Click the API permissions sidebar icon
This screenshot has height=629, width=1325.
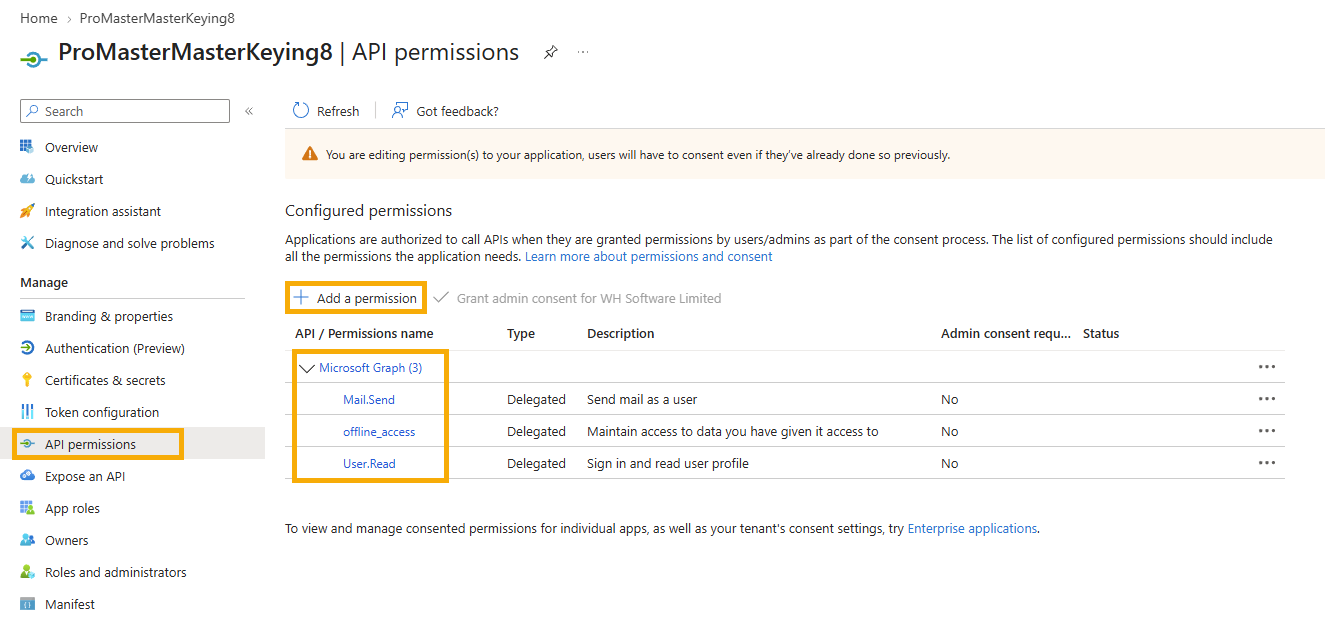[x=27, y=444]
